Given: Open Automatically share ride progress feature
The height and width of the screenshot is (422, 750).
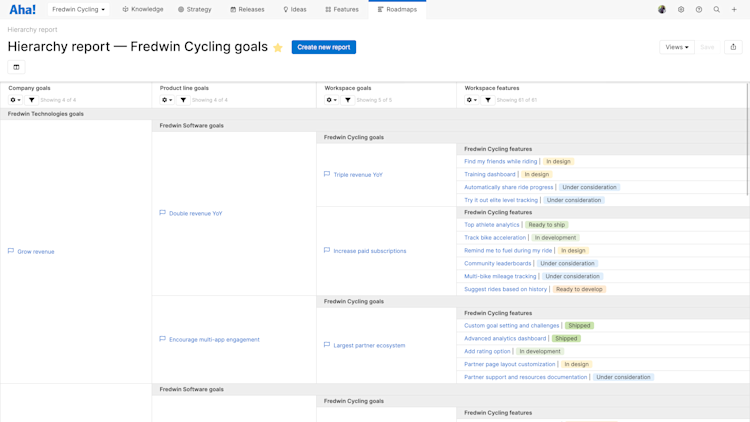Looking at the screenshot, I should tap(508, 188).
